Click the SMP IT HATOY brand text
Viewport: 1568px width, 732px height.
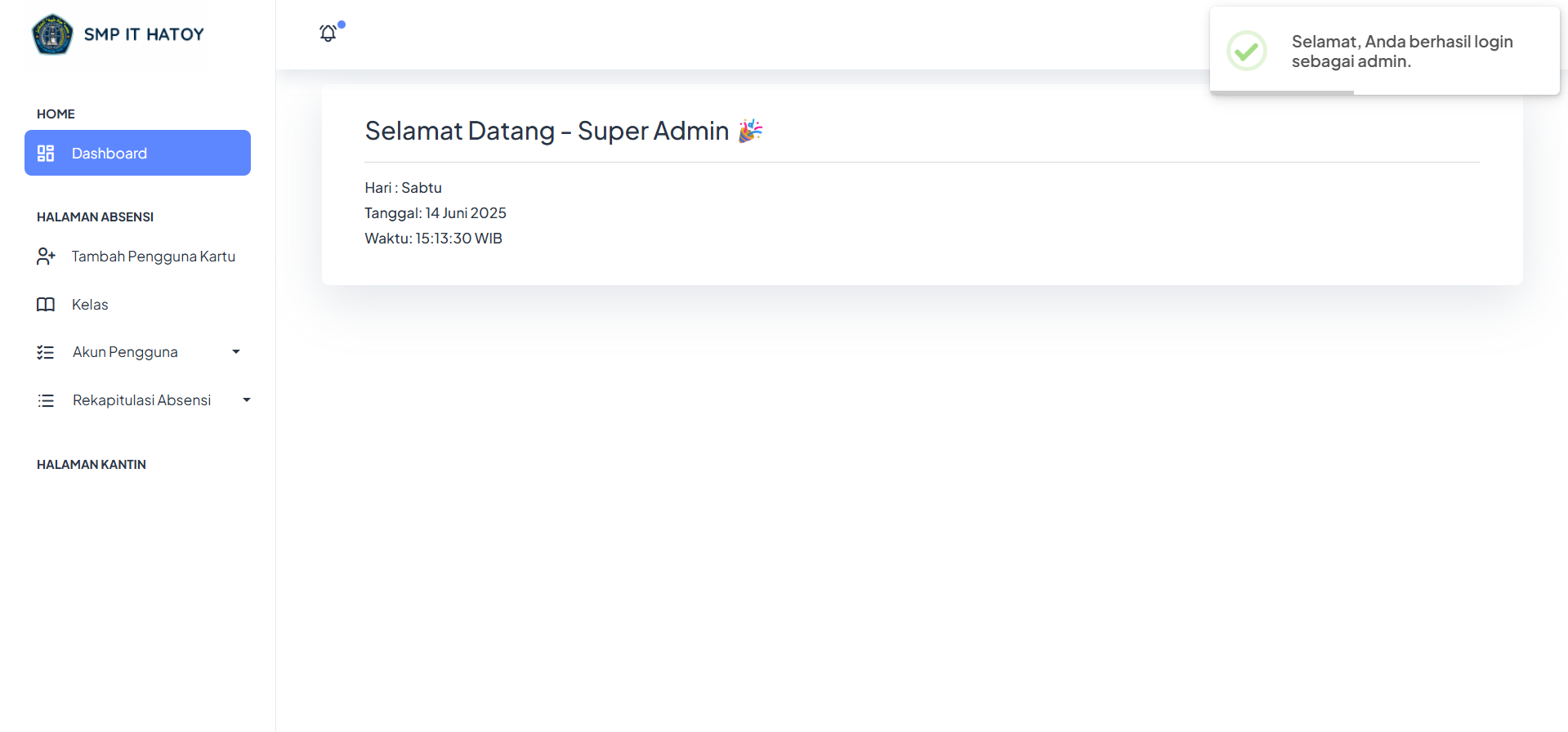point(144,34)
